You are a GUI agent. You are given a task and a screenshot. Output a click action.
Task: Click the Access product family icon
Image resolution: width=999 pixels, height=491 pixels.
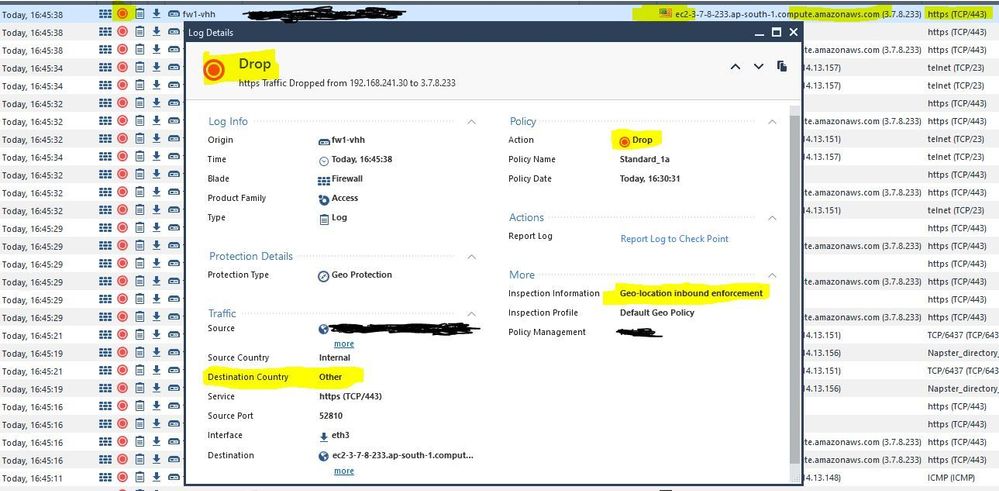[x=324, y=199]
